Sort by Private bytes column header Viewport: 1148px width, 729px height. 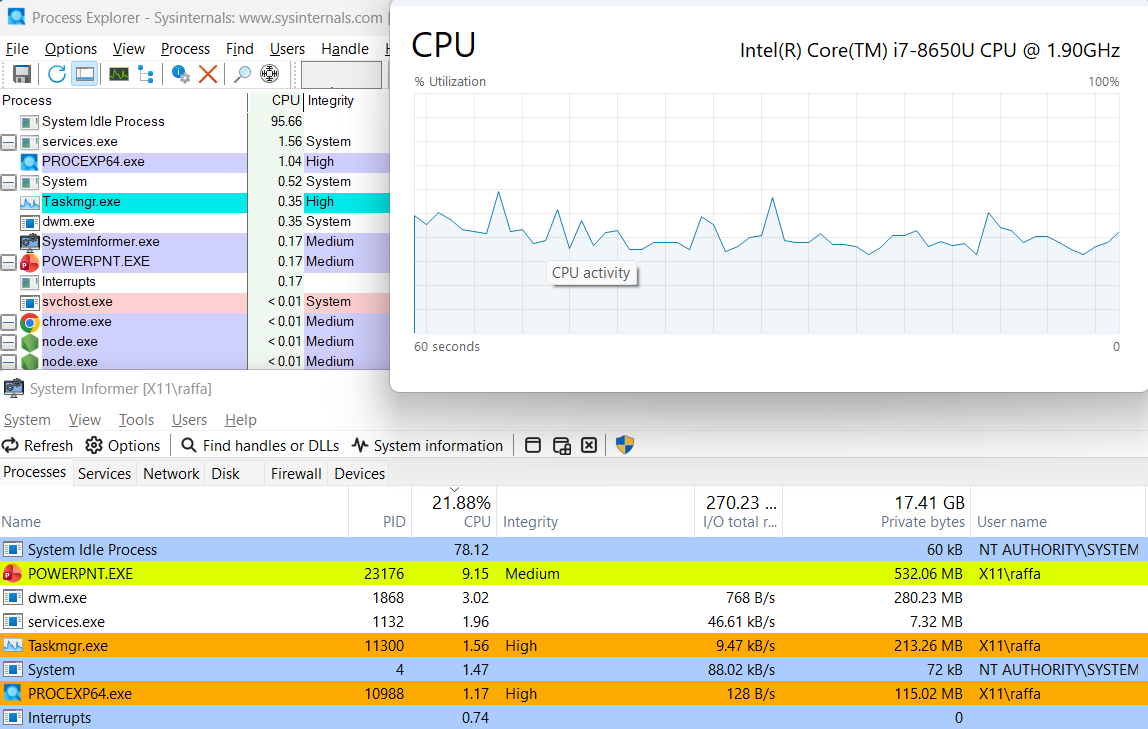coord(876,512)
